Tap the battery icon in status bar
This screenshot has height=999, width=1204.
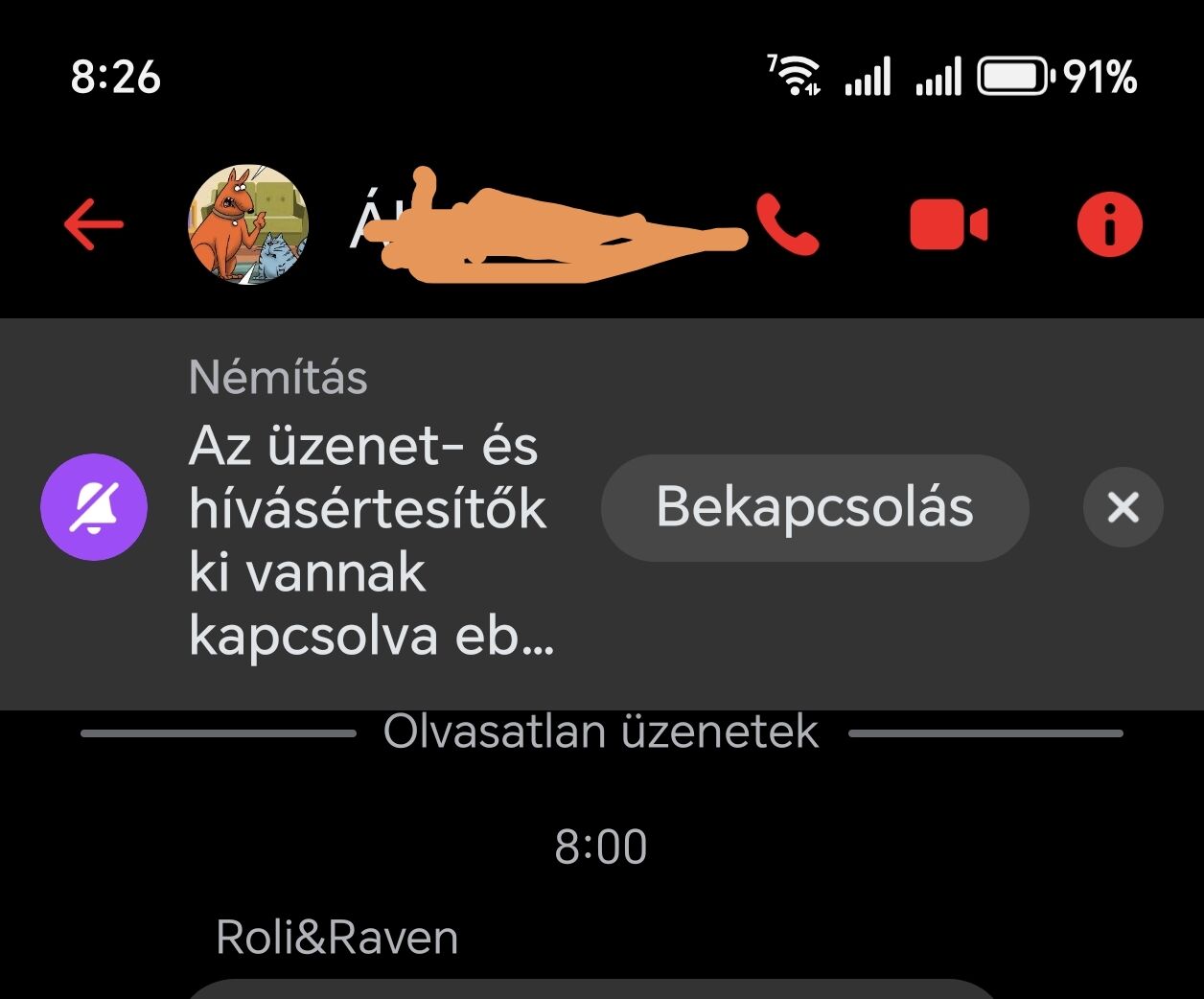1015,77
